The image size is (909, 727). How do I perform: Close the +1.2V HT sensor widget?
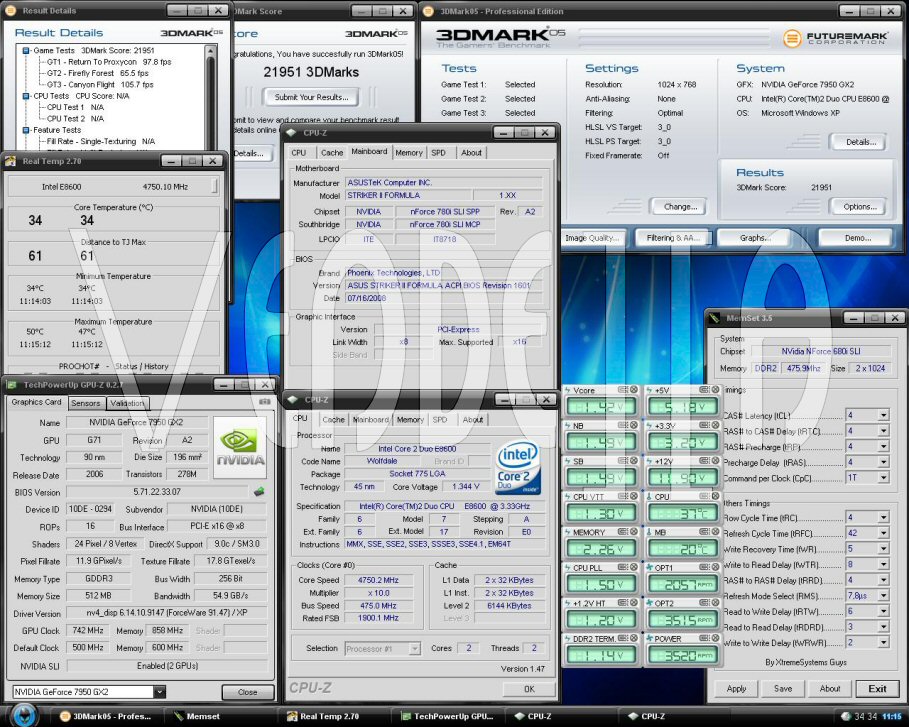634,603
